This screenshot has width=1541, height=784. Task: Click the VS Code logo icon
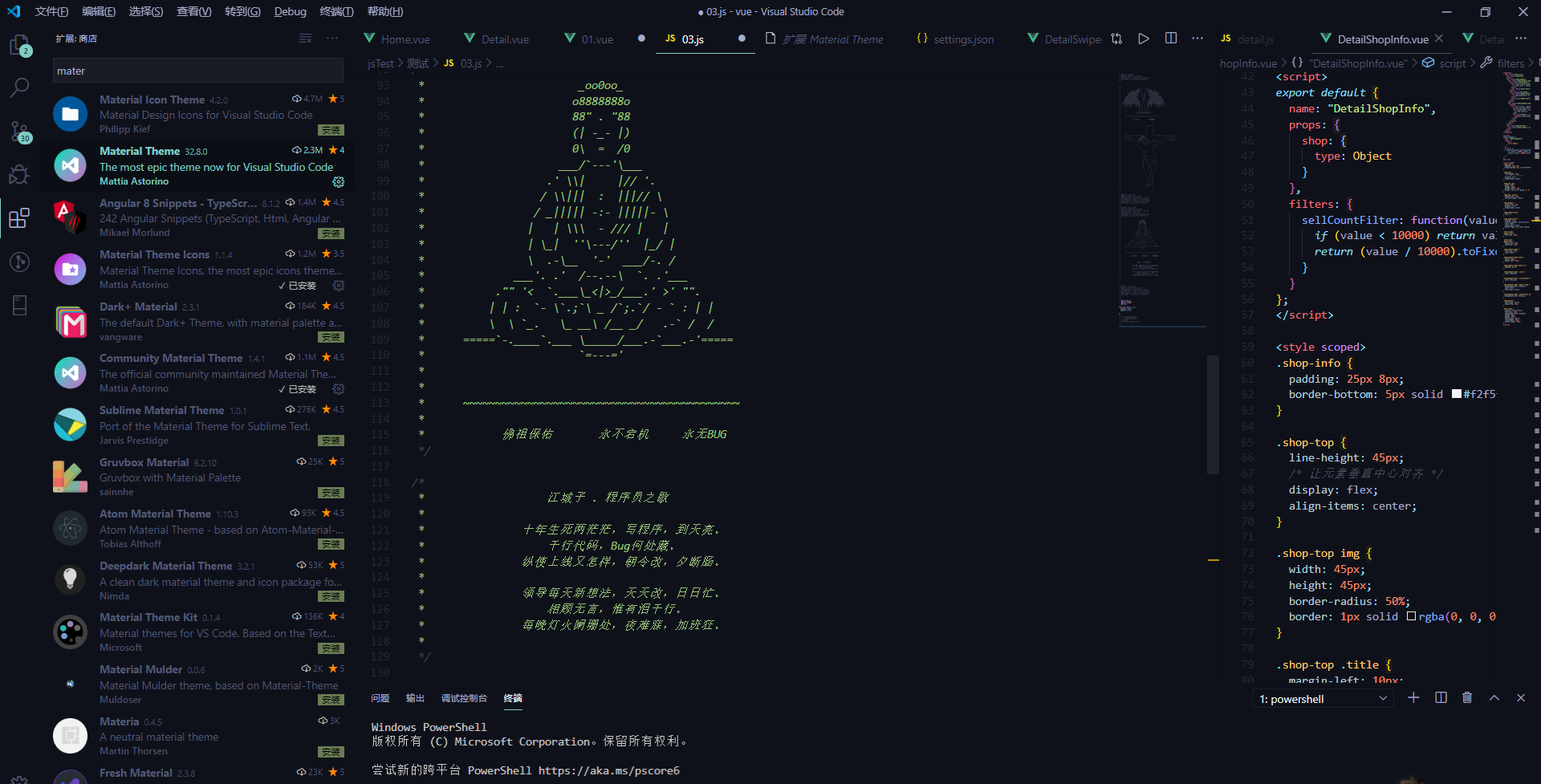14,11
